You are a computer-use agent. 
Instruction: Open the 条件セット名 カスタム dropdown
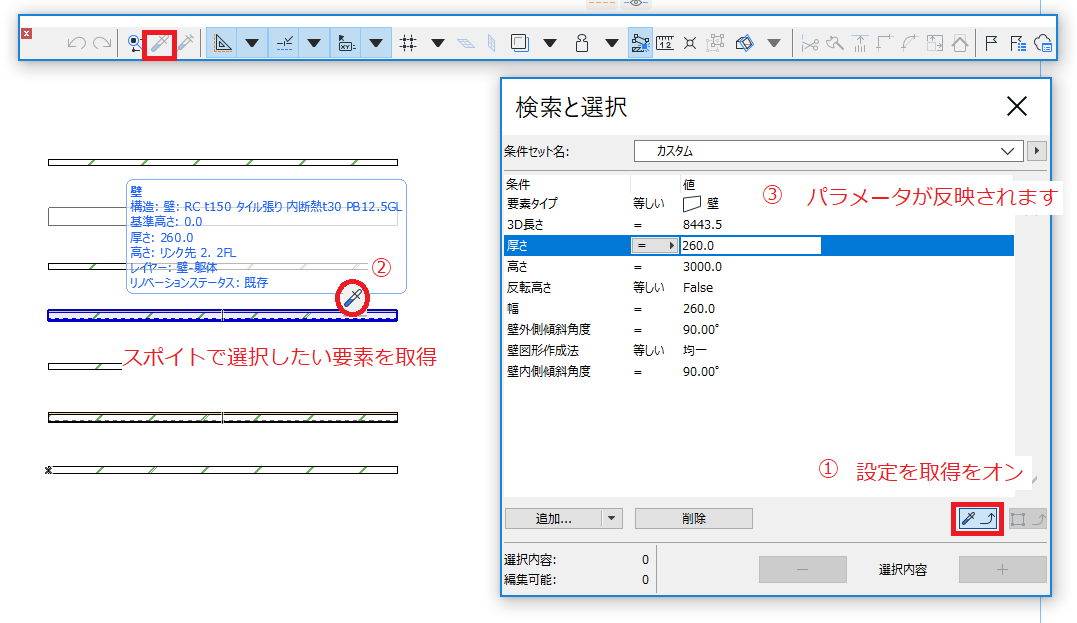click(829, 151)
